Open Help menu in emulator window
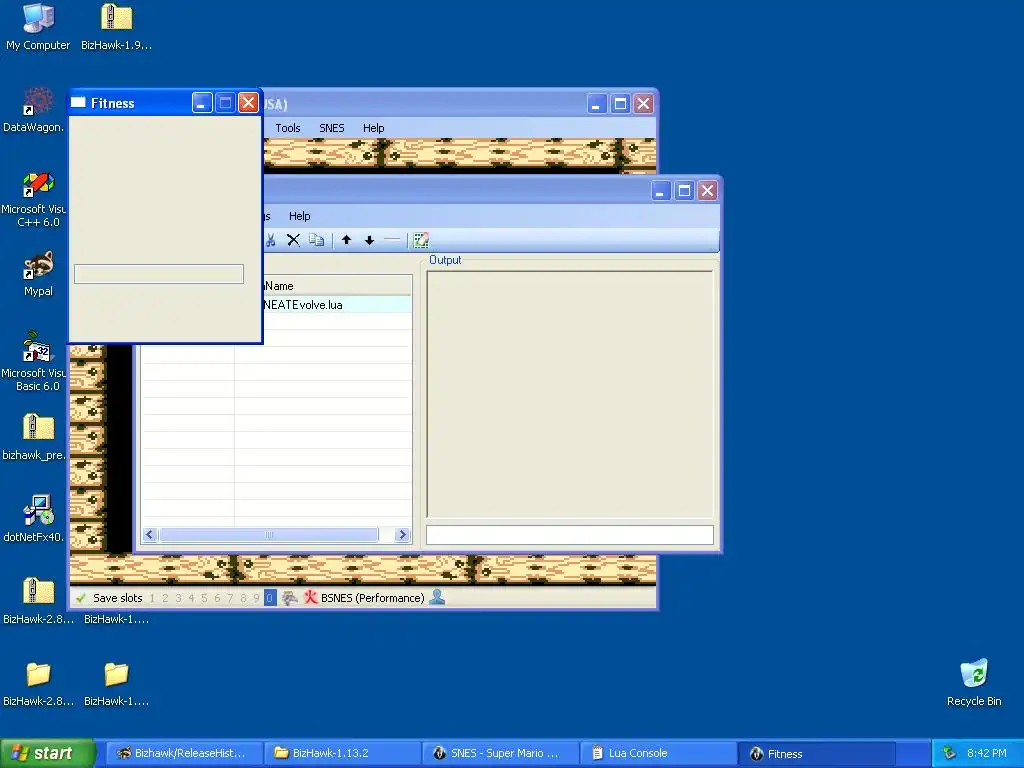The image size is (1024, 768). [x=374, y=128]
